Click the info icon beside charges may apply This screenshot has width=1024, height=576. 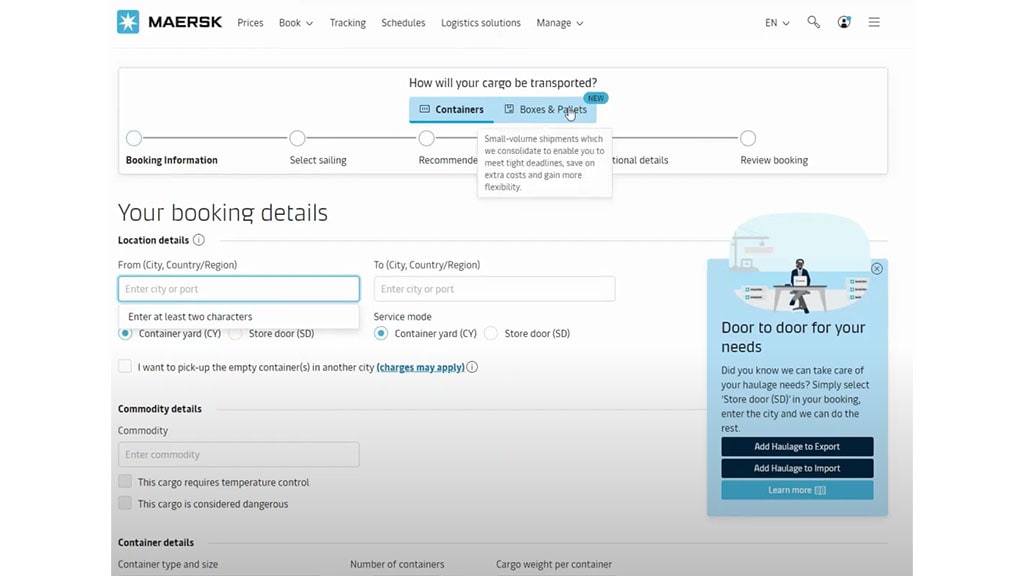[470, 367]
